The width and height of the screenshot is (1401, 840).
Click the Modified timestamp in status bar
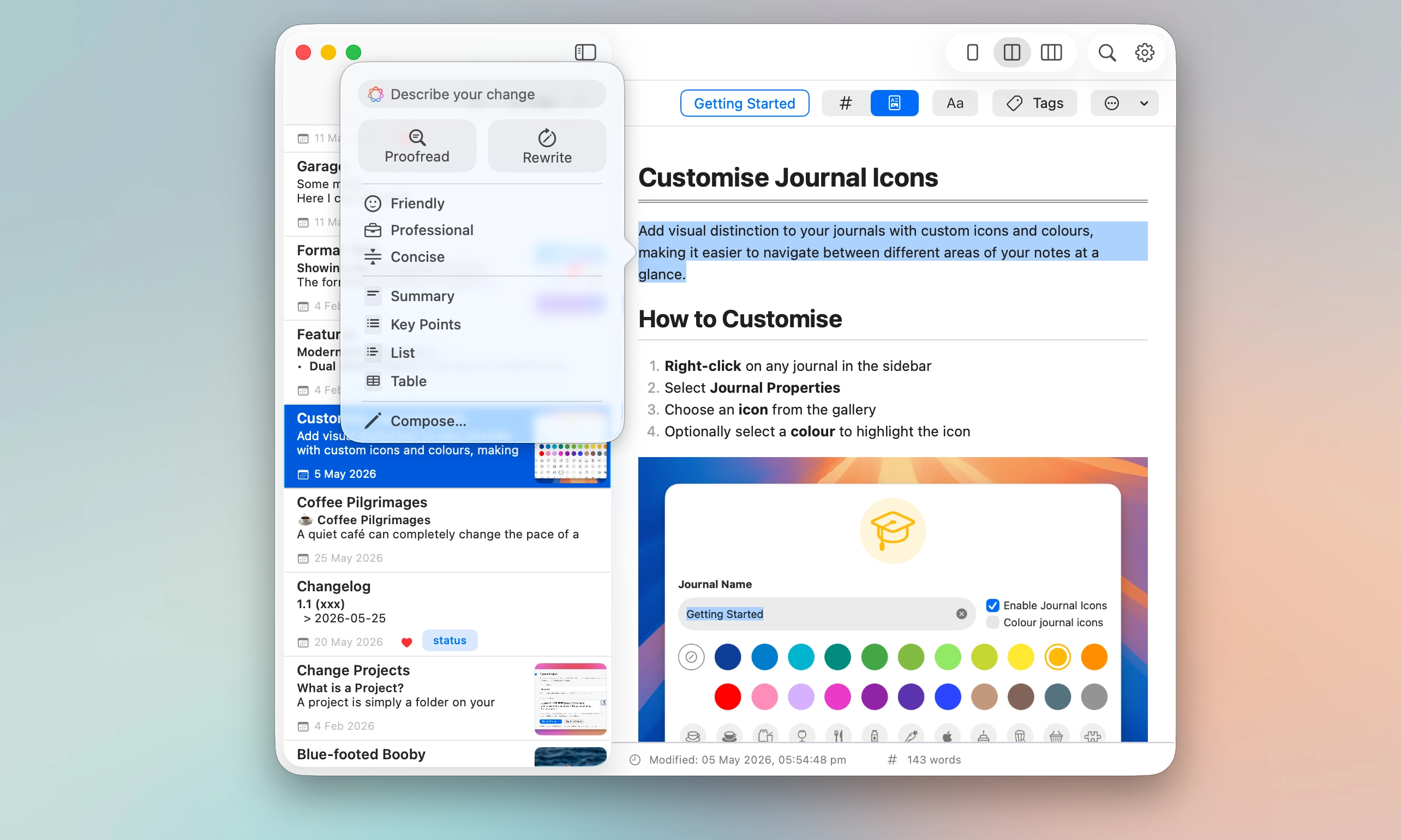click(747, 760)
